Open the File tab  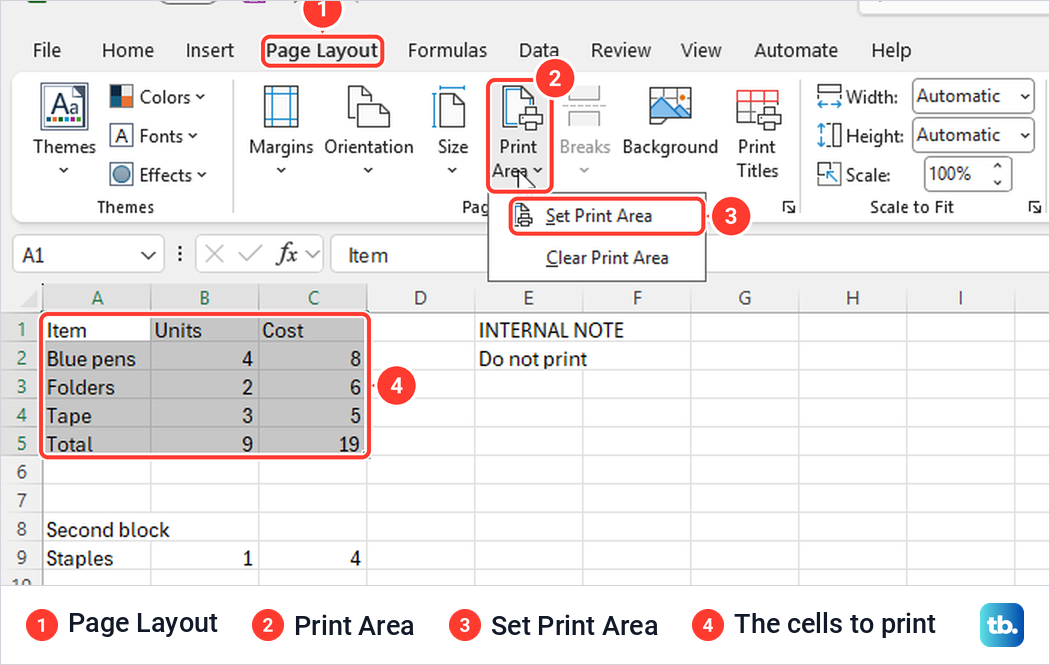47,51
